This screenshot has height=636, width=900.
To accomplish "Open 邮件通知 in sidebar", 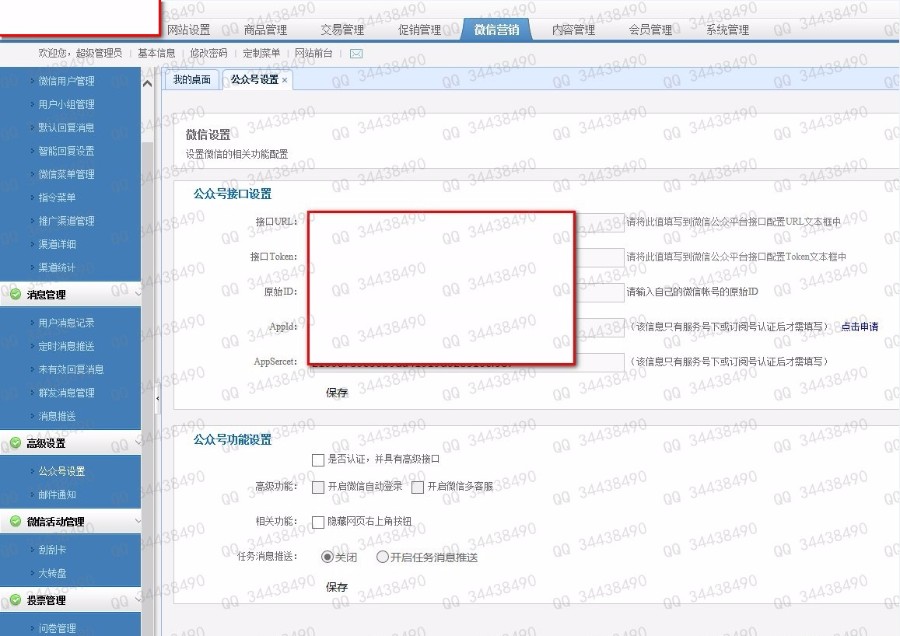I will (57, 494).
